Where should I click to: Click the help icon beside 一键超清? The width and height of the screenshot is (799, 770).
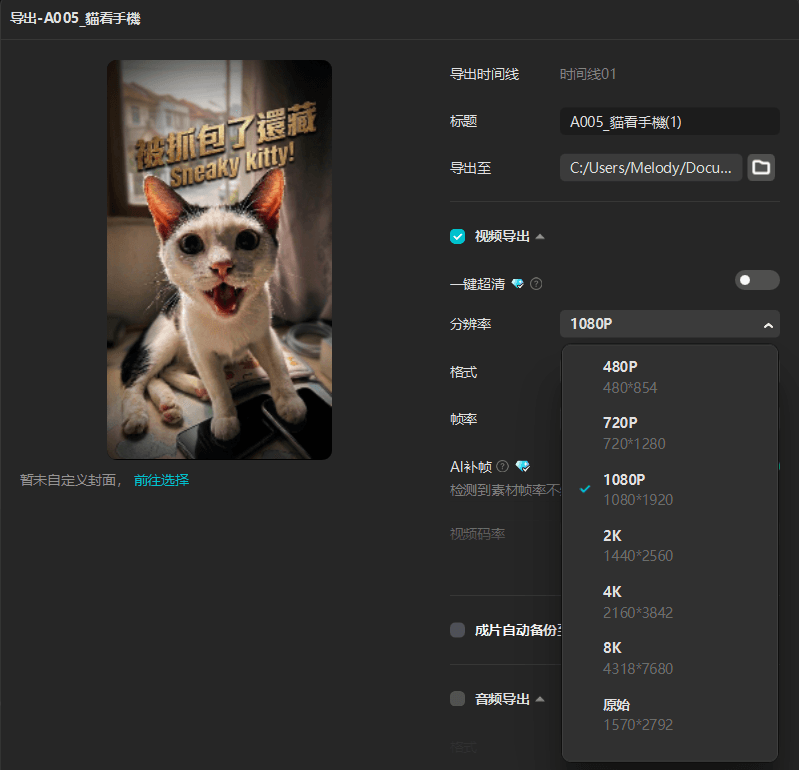pyautogui.click(x=536, y=284)
